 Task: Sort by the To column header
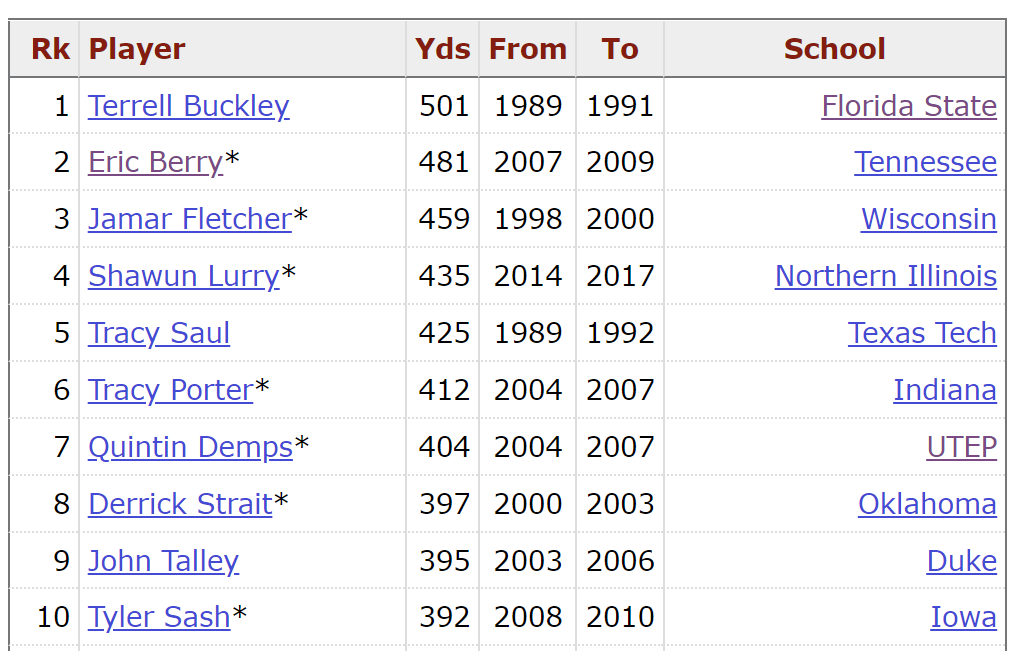tap(620, 49)
